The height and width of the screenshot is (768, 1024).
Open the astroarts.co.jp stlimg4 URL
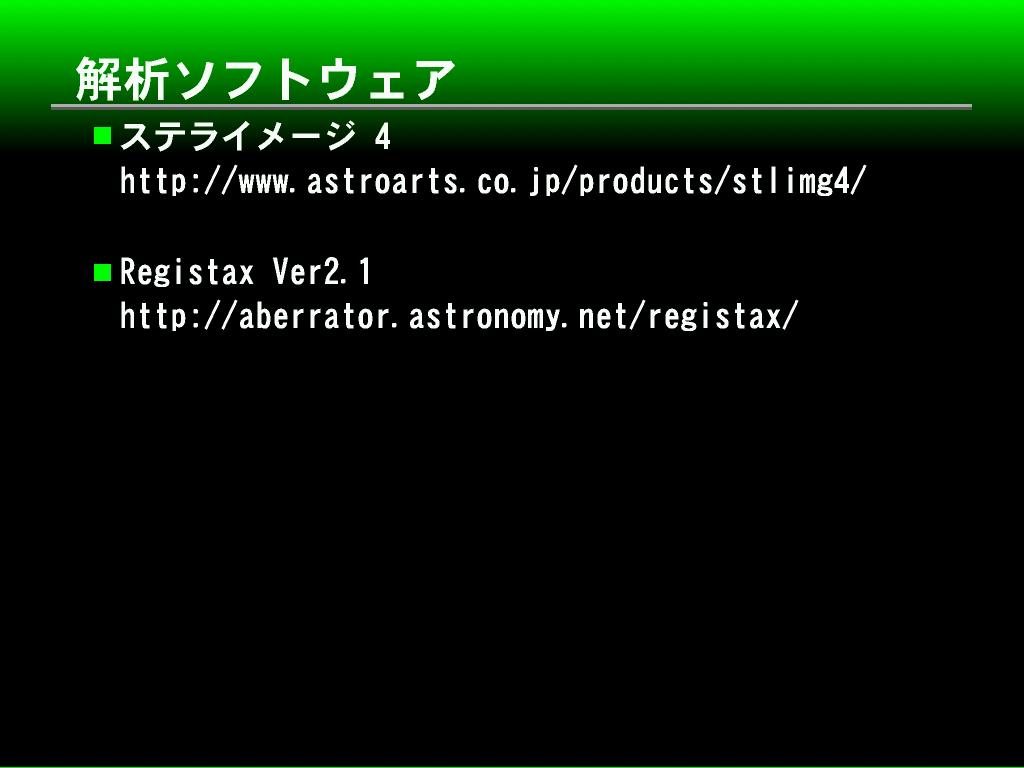492,181
